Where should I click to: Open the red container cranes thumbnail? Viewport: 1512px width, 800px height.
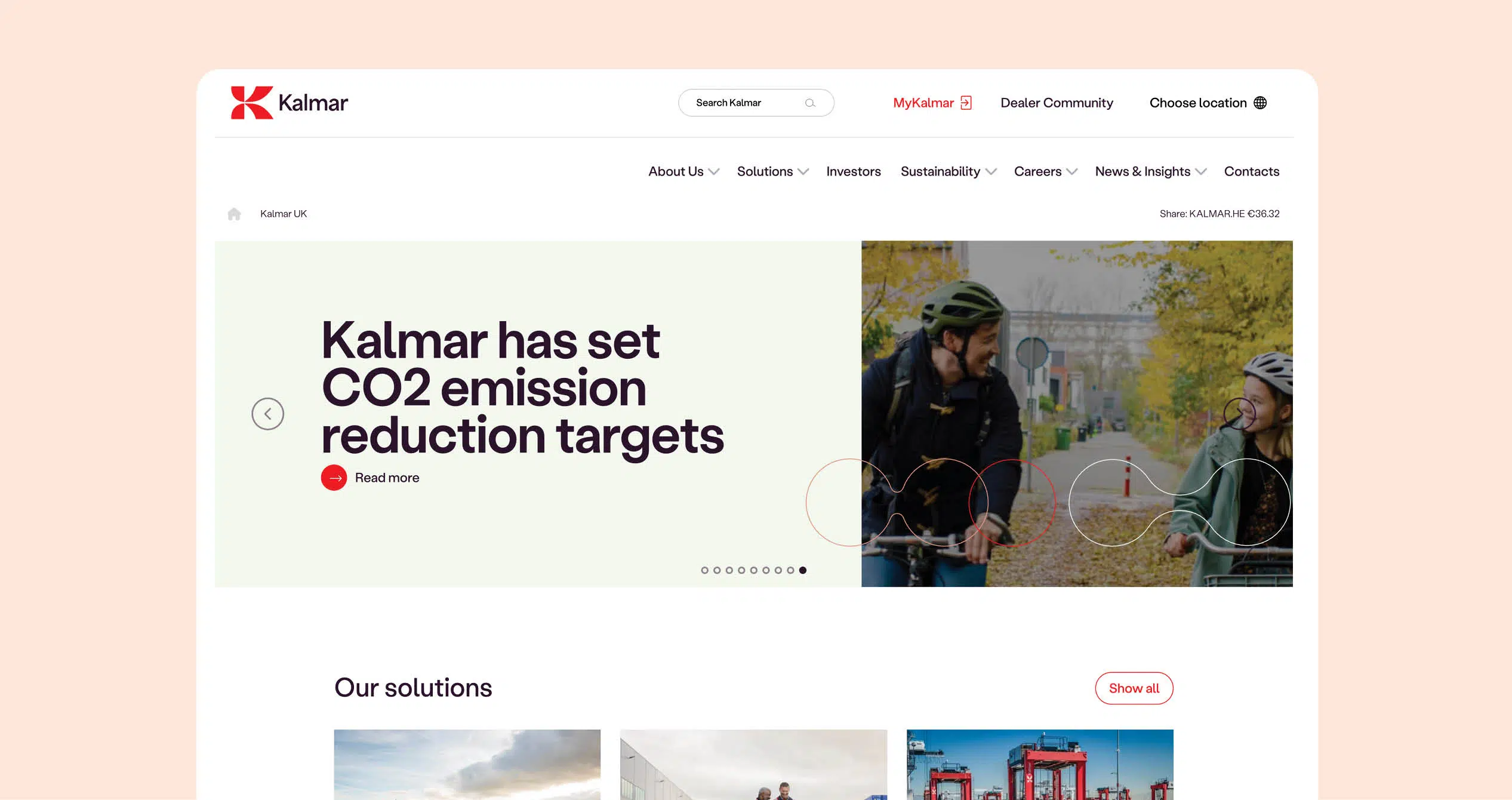click(x=1040, y=765)
